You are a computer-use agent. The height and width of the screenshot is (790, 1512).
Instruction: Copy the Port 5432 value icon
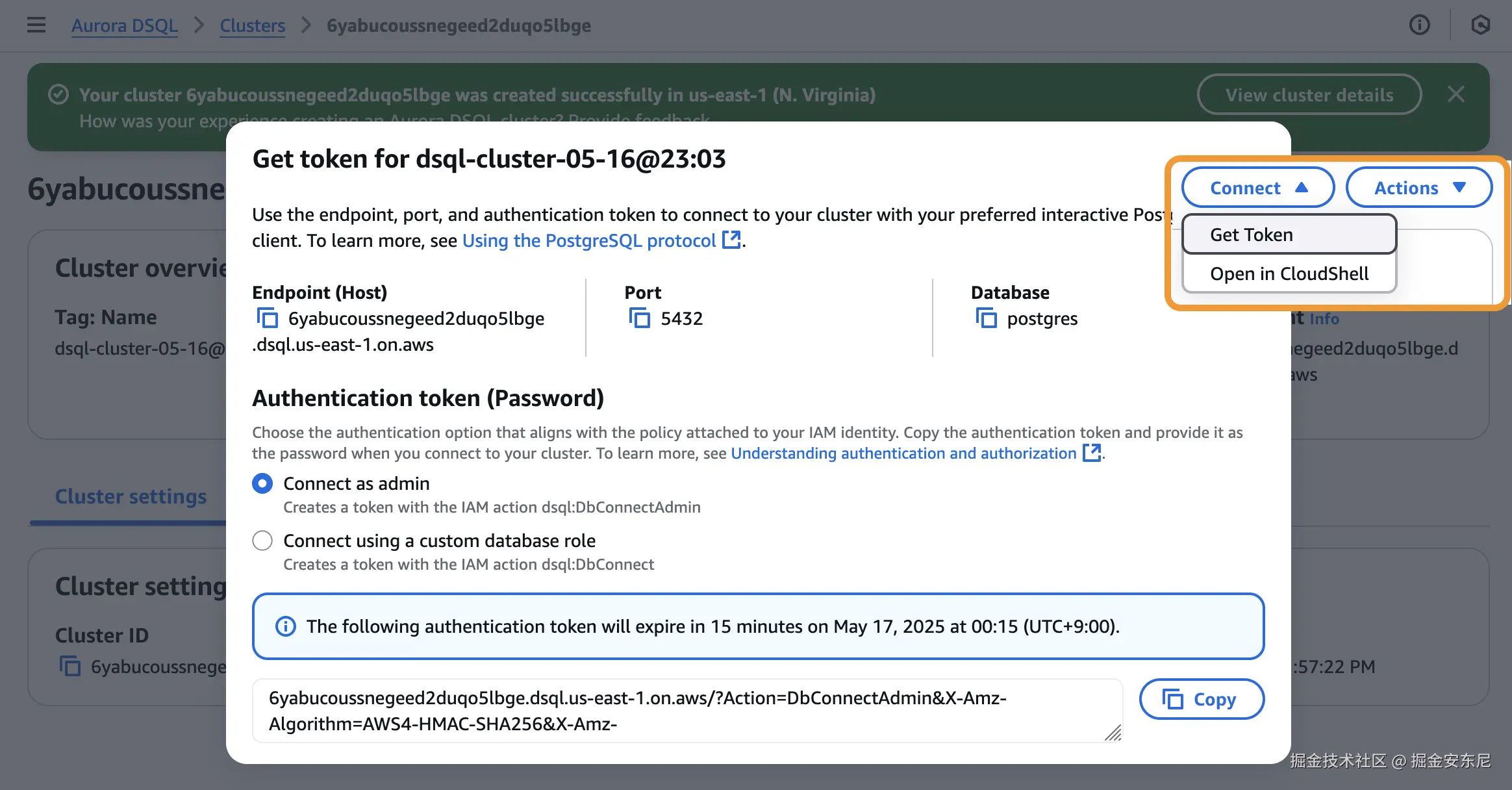640,318
